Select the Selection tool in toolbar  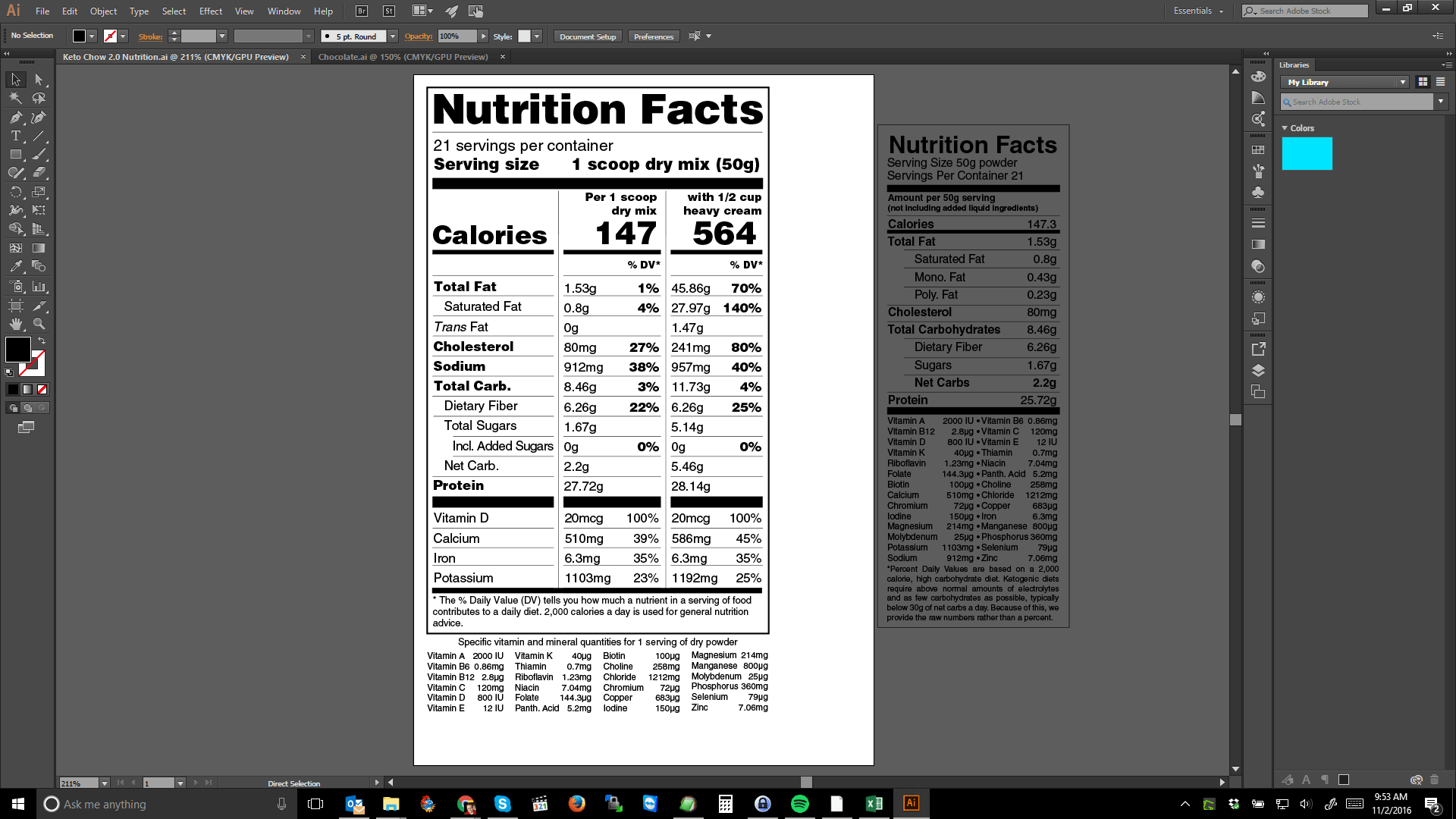(14, 79)
